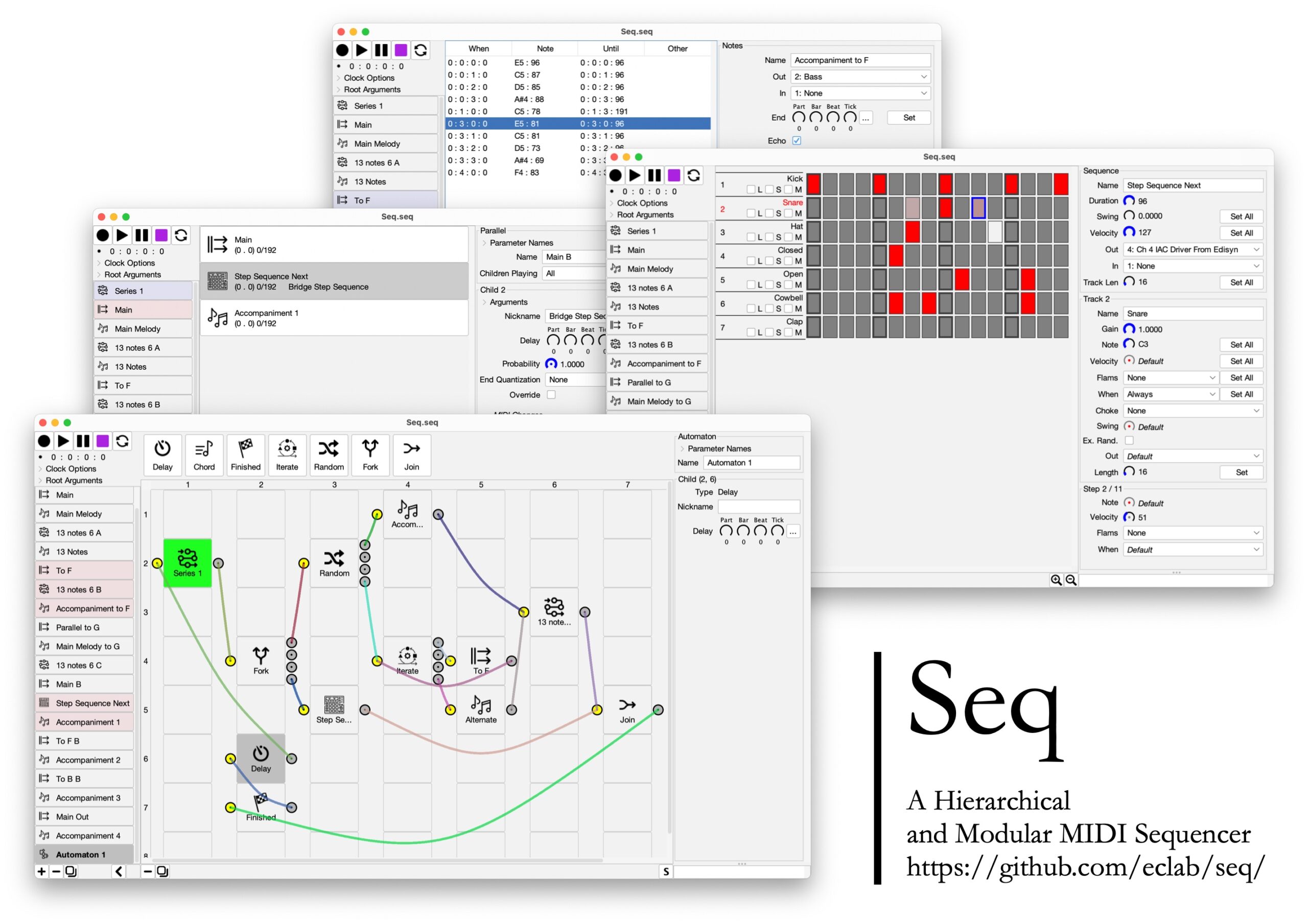Select the Iterate tool in Automaton toolbar
Image resolution: width=1308 pixels, height=924 pixels.
point(287,455)
